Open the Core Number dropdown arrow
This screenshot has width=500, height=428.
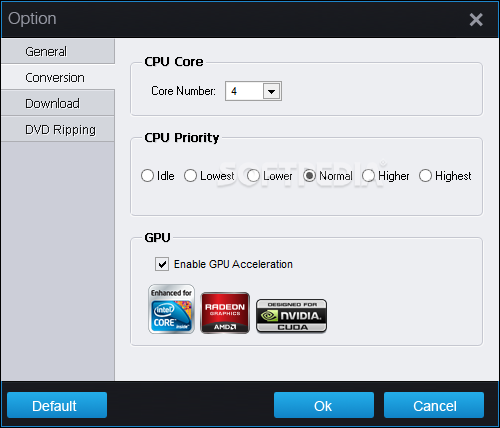click(272, 91)
